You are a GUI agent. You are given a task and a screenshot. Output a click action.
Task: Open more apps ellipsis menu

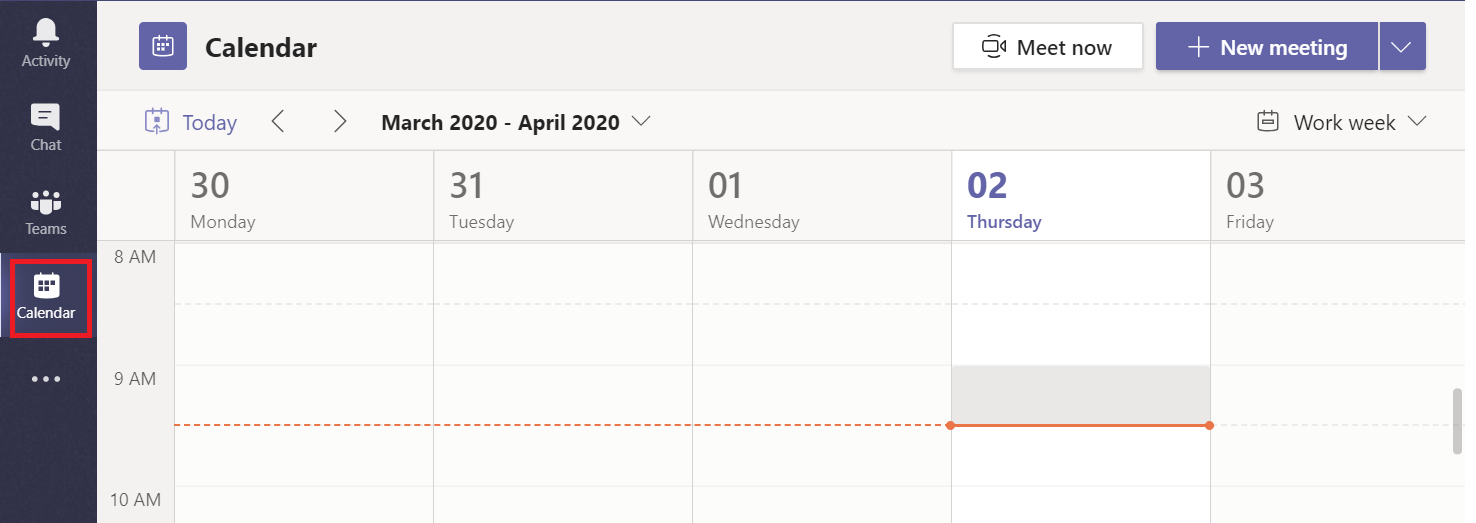46,379
